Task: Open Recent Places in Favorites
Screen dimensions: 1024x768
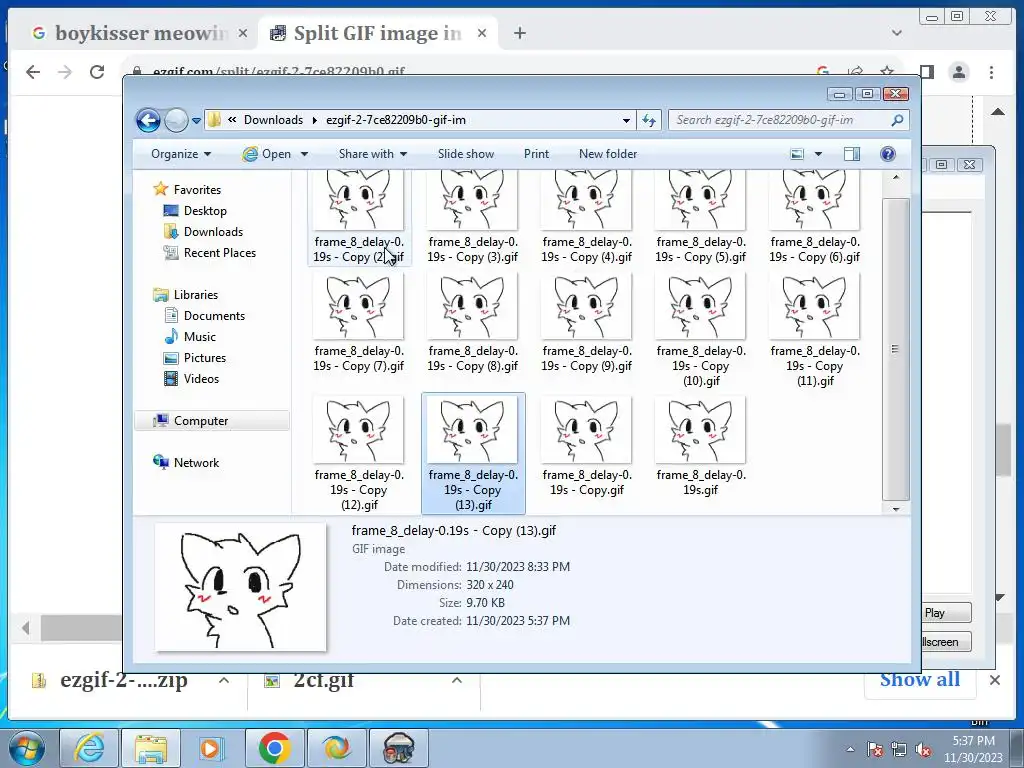Action: click(219, 253)
